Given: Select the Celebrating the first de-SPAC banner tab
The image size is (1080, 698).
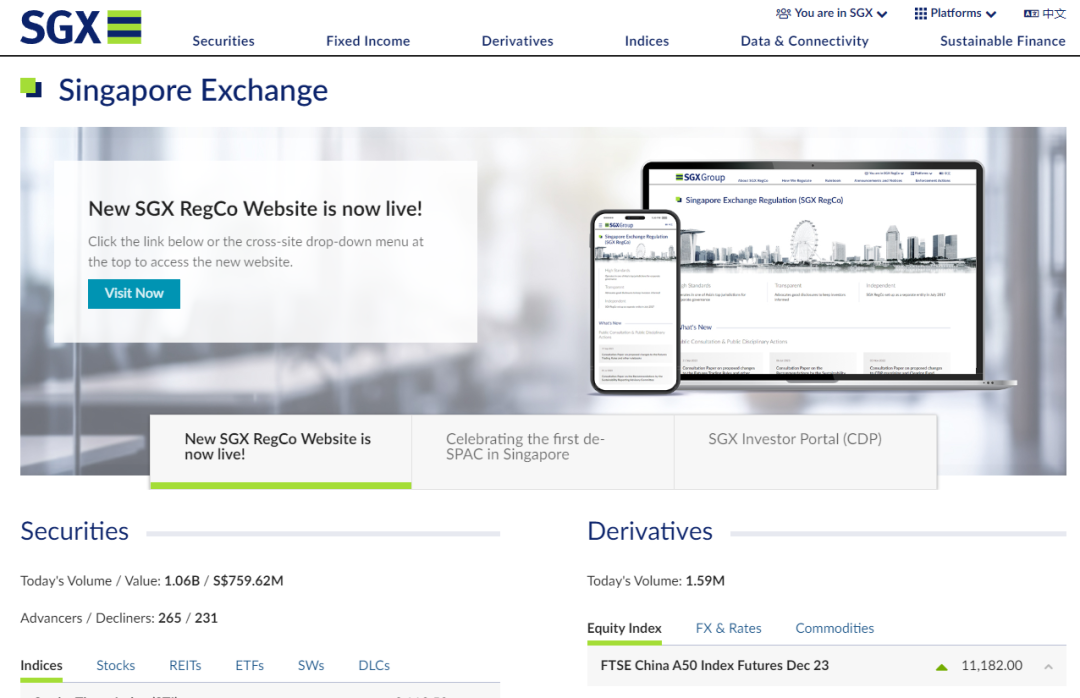Looking at the screenshot, I should click(x=543, y=451).
